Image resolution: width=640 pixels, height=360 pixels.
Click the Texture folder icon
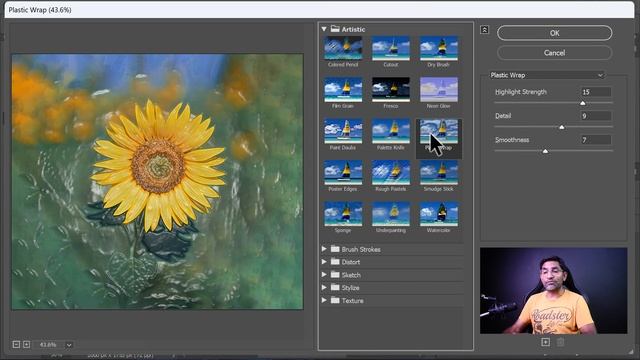click(335, 300)
